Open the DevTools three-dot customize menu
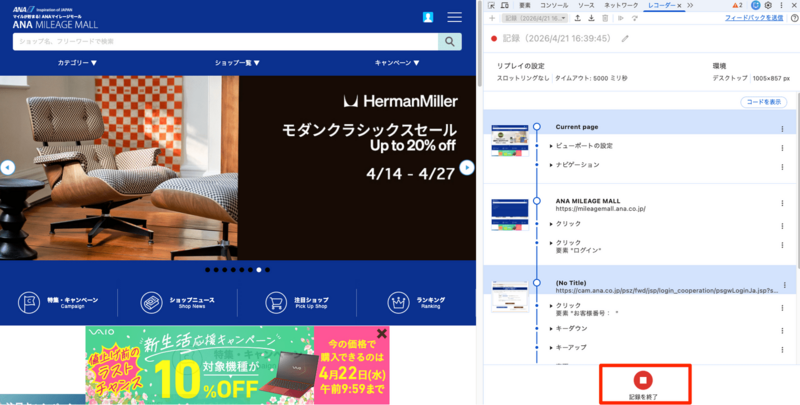 pyautogui.click(x=781, y=5)
